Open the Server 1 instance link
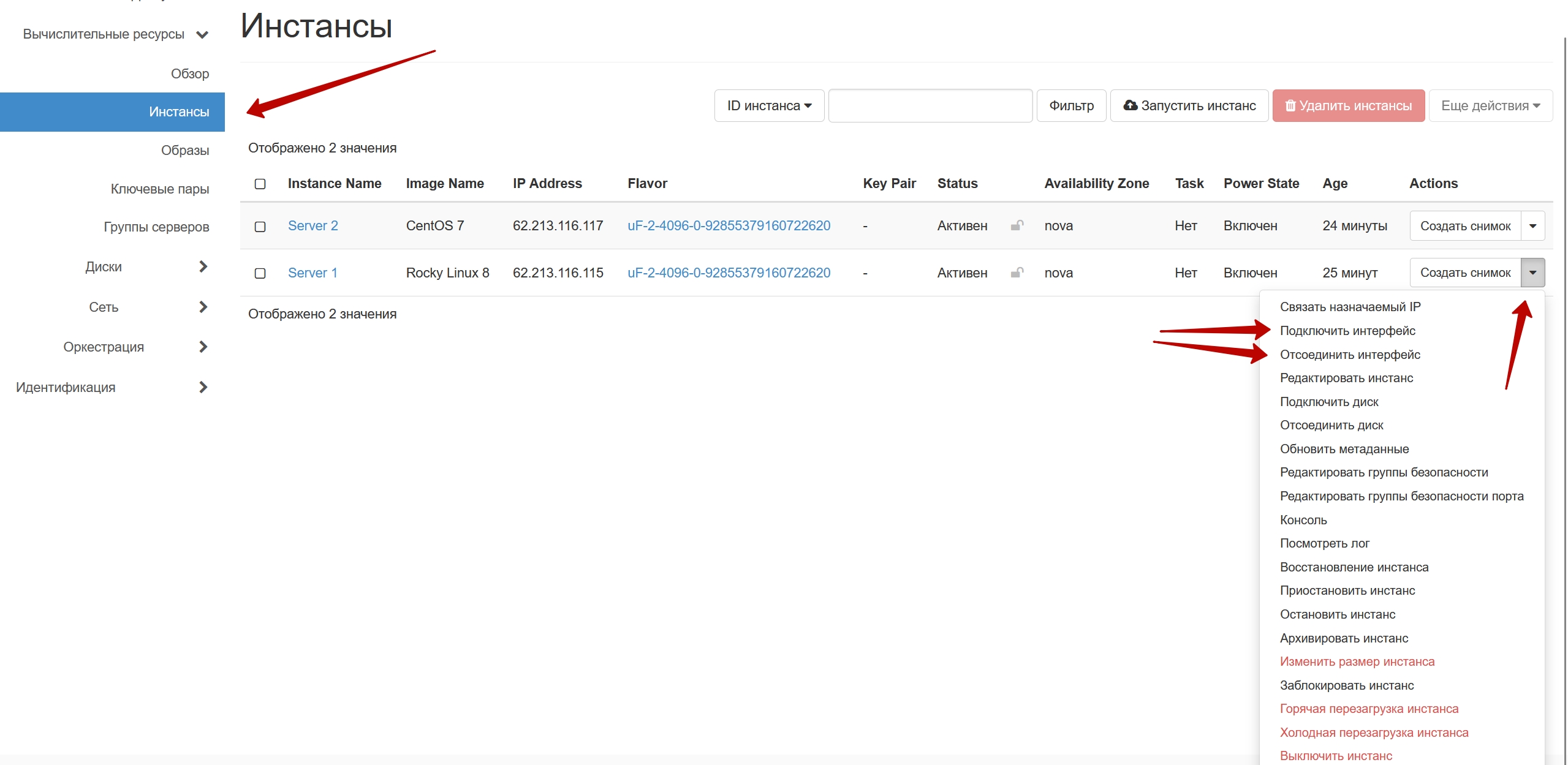 click(x=312, y=273)
